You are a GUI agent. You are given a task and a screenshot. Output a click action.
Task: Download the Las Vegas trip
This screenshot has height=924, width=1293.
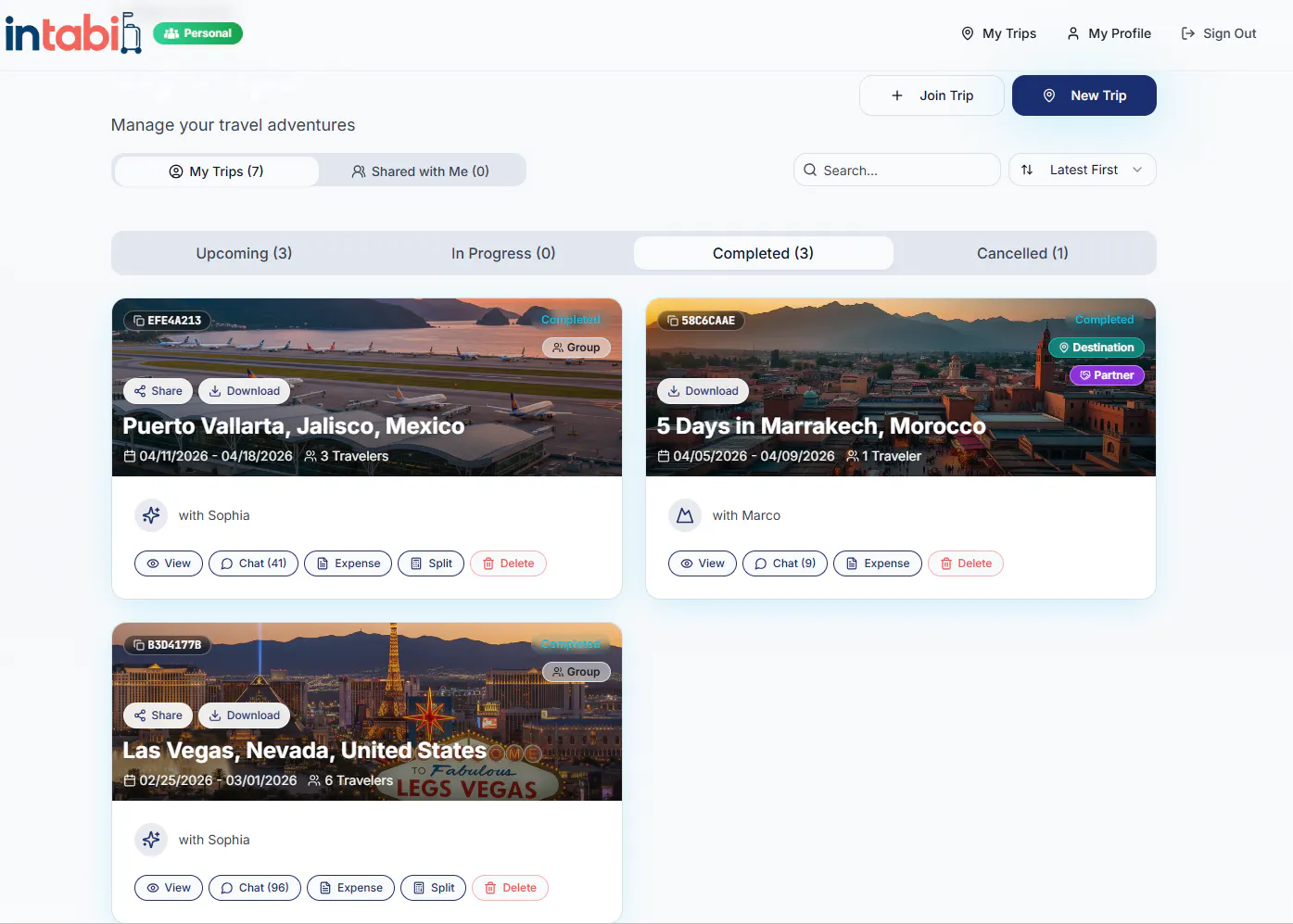point(245,715)
